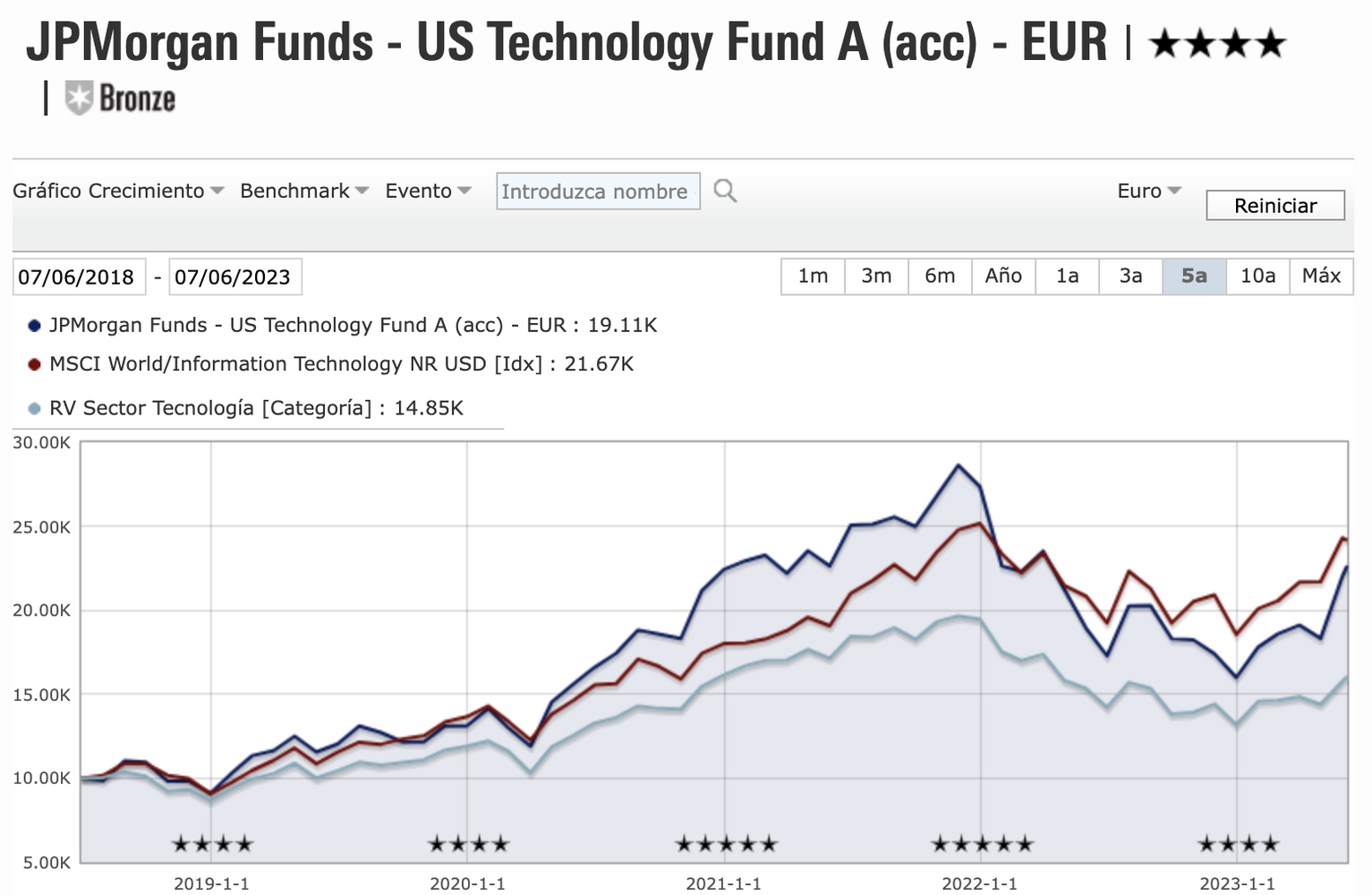Open the Gráfico Crecimiento dropdown
This screenshot has width=1372, height=895.
(117, 191)
